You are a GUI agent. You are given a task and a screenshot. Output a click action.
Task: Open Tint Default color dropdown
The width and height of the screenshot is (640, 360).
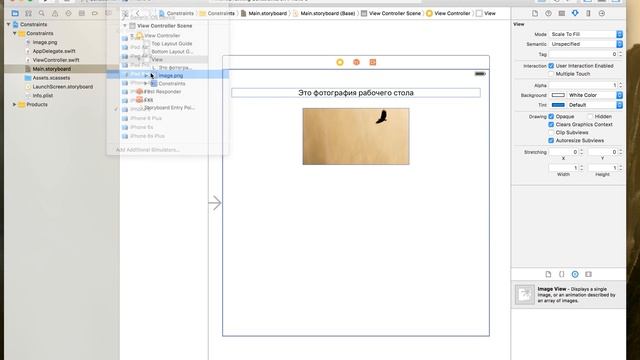(595, 105)
